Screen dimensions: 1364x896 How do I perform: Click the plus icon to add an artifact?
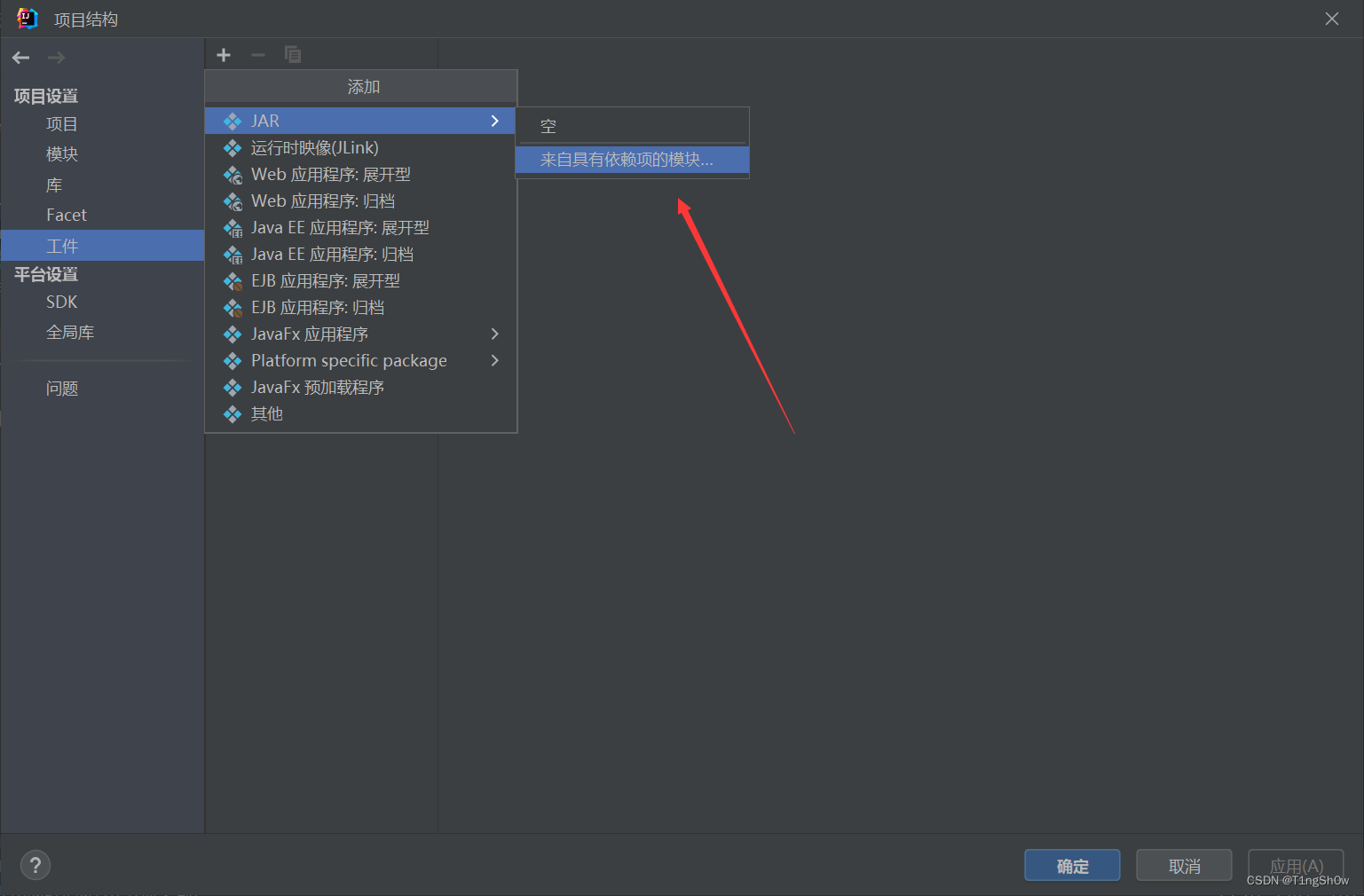tap(224, 55)
